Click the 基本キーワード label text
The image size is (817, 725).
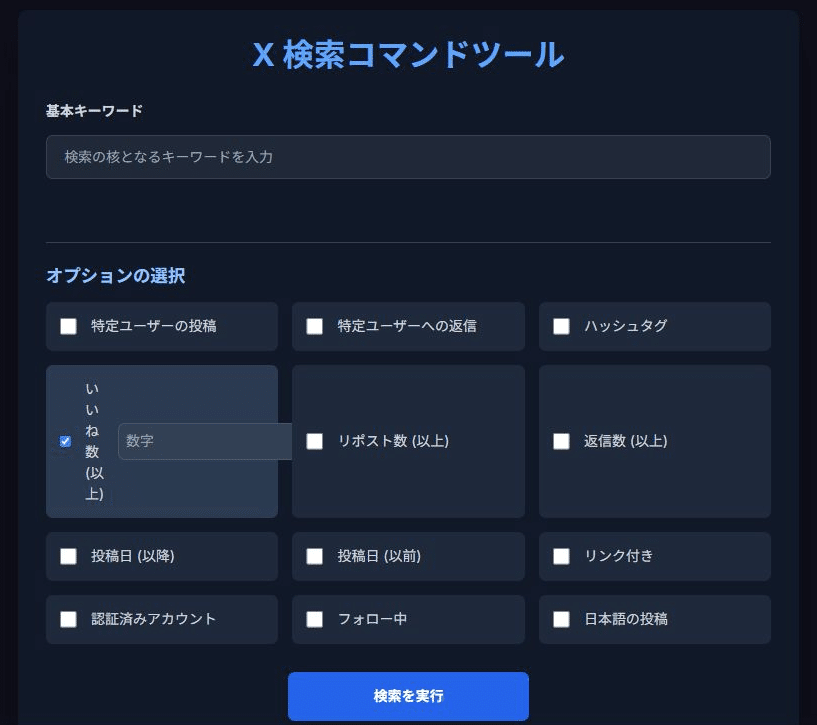coord(76,110)
